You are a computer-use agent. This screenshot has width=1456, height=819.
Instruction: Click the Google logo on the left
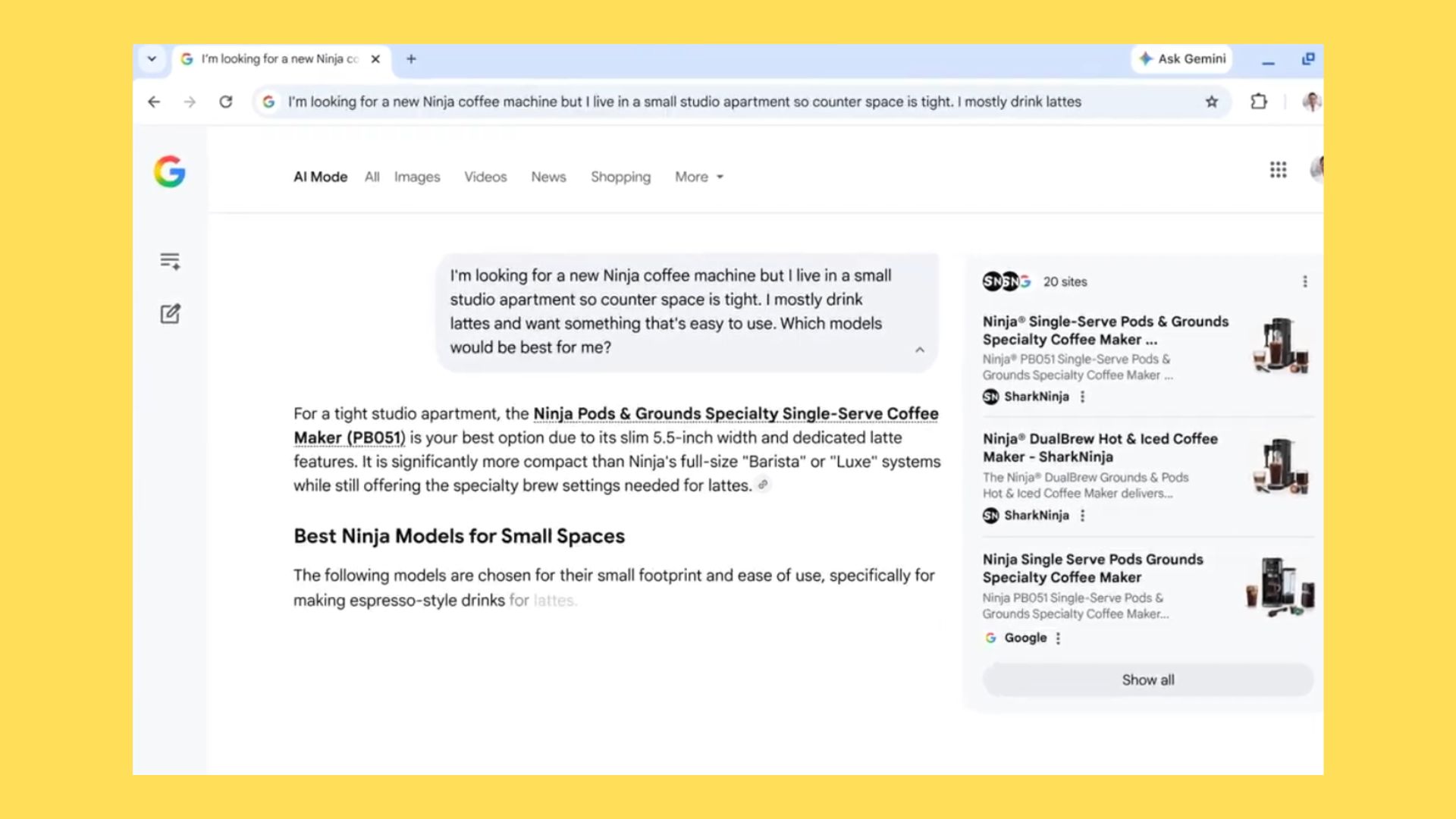[169, 172]
